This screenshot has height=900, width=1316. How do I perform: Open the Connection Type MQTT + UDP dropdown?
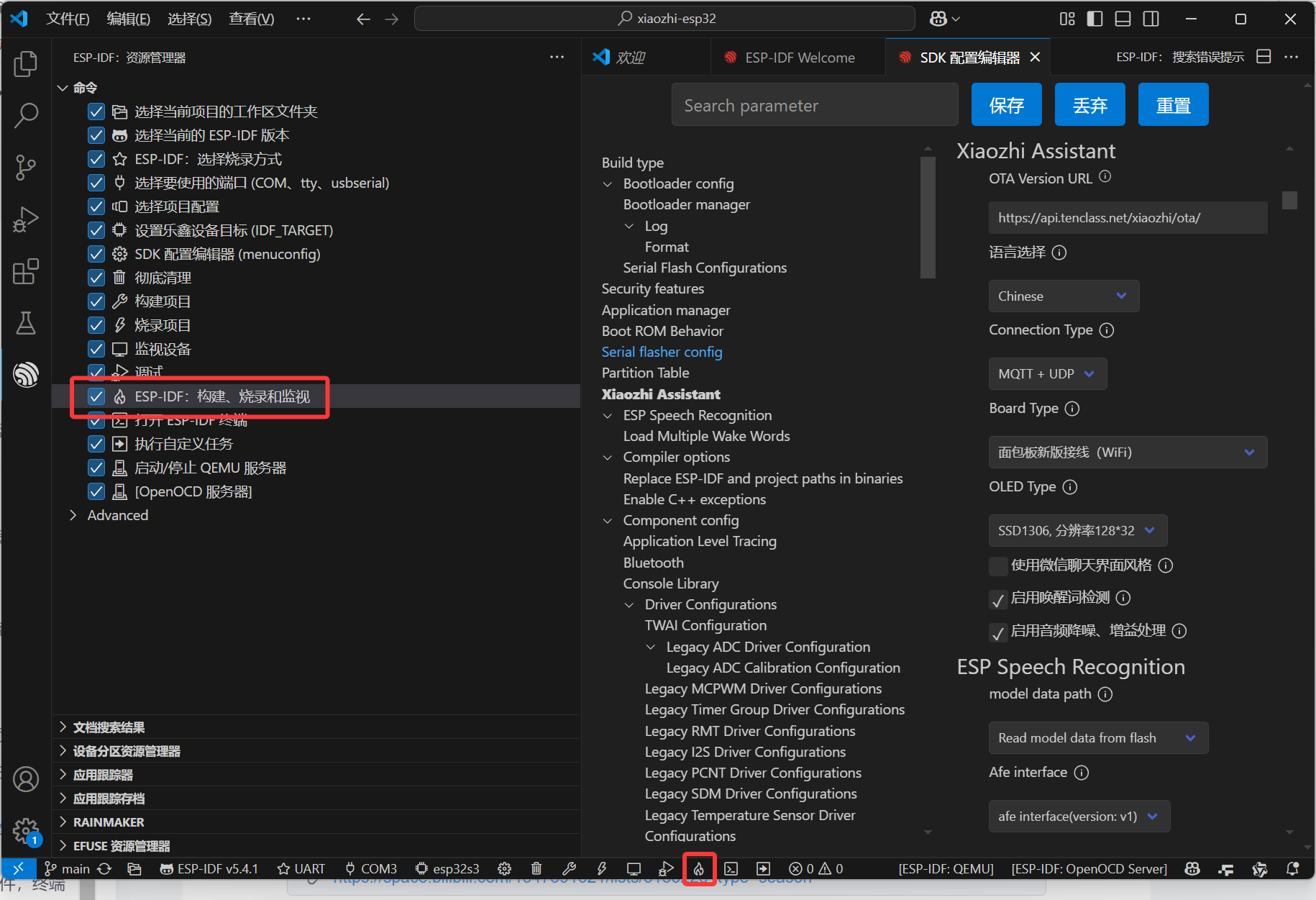point(1047,374)
